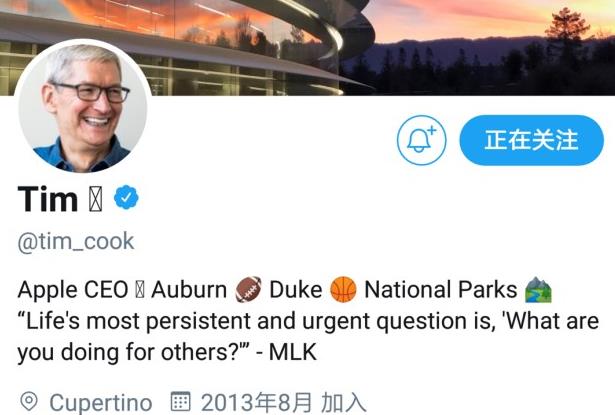Click the 2013年8月 加入 join date text
The image size is (615, 415).
click(283, 403)
